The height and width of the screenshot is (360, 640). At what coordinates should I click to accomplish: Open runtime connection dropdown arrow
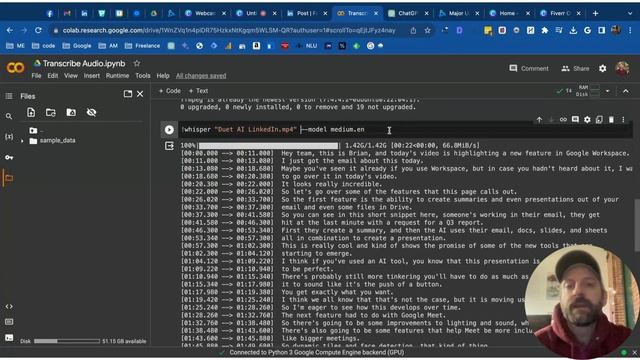coord(608,91)
